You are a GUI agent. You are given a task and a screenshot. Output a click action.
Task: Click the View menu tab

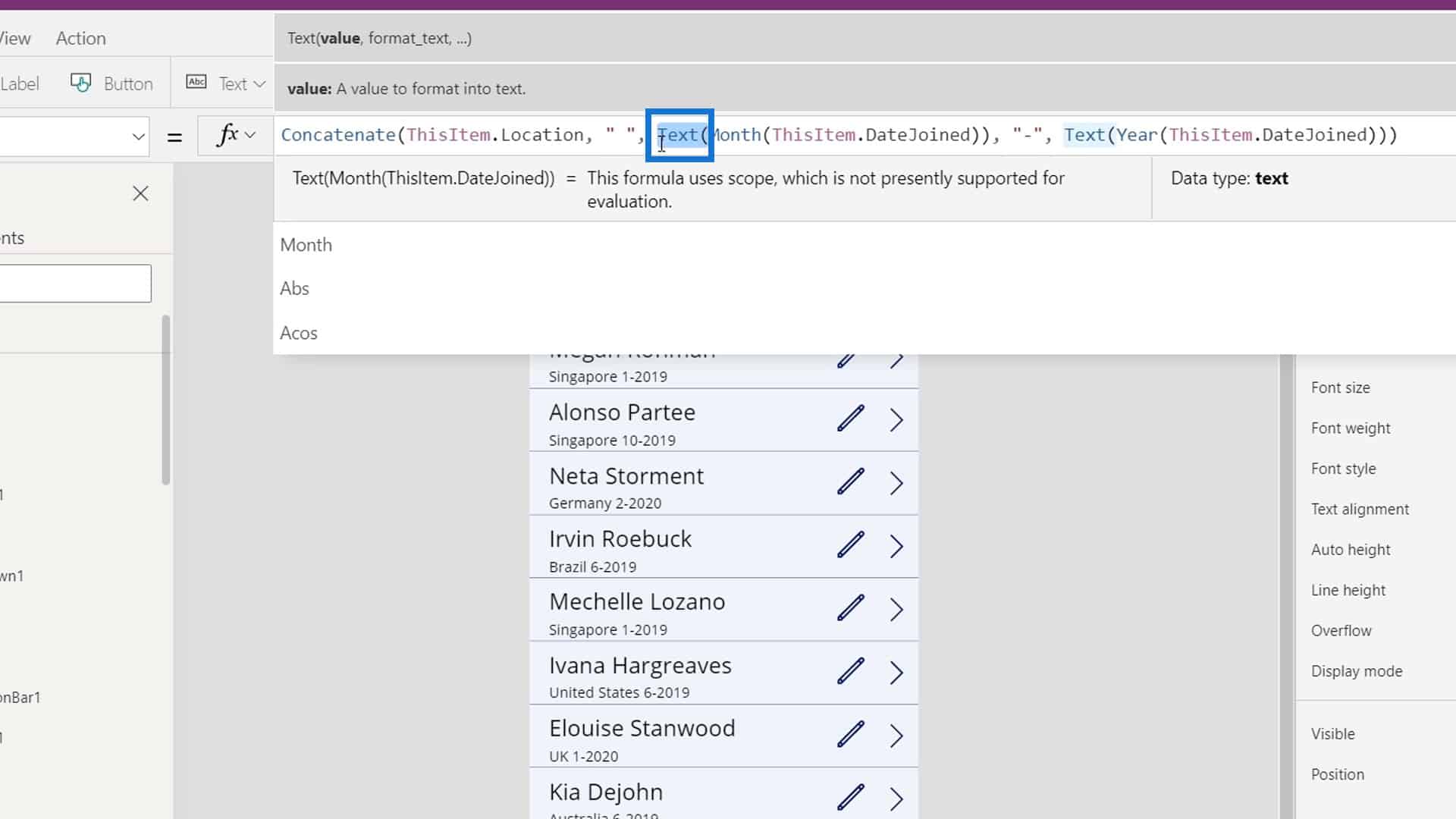[15, 38]
